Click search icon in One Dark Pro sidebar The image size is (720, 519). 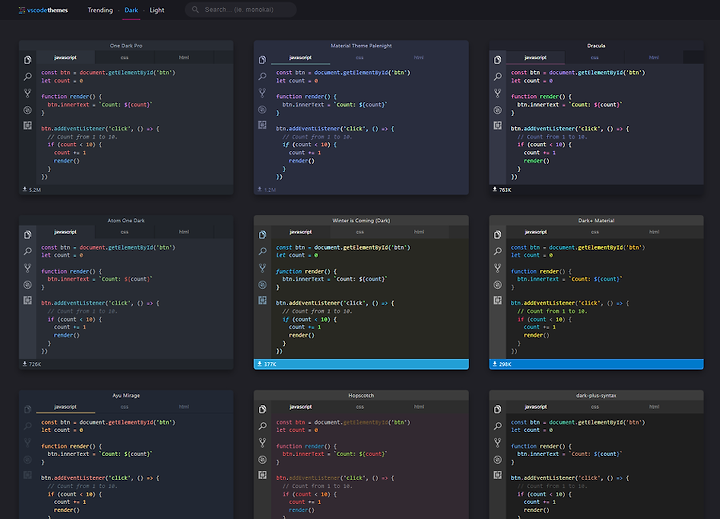pyautogui.click(x=28, y=77)
